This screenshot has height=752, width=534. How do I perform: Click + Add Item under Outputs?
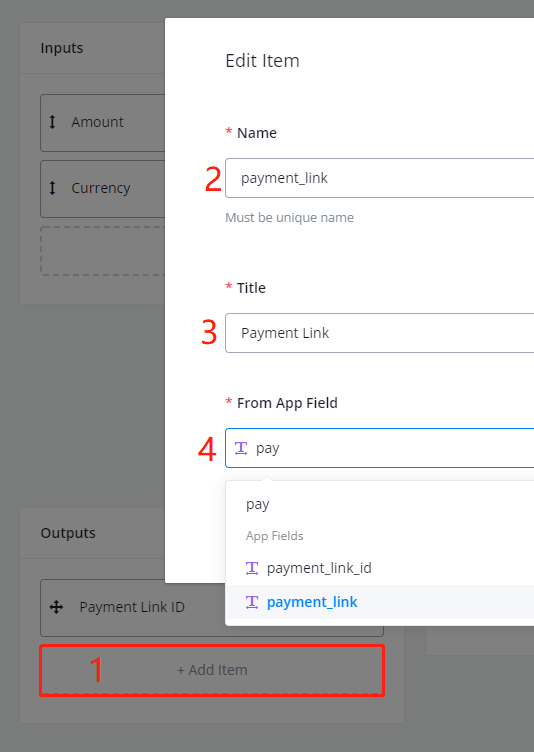pos(212,670)
